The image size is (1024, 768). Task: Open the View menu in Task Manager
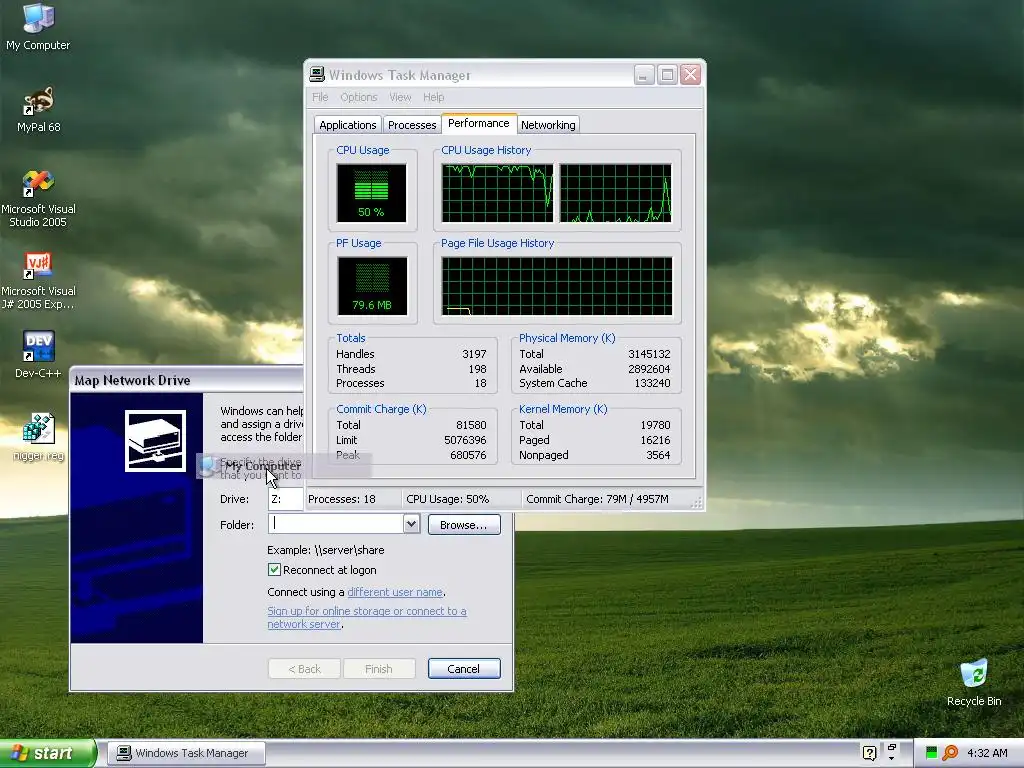point(400,97)
